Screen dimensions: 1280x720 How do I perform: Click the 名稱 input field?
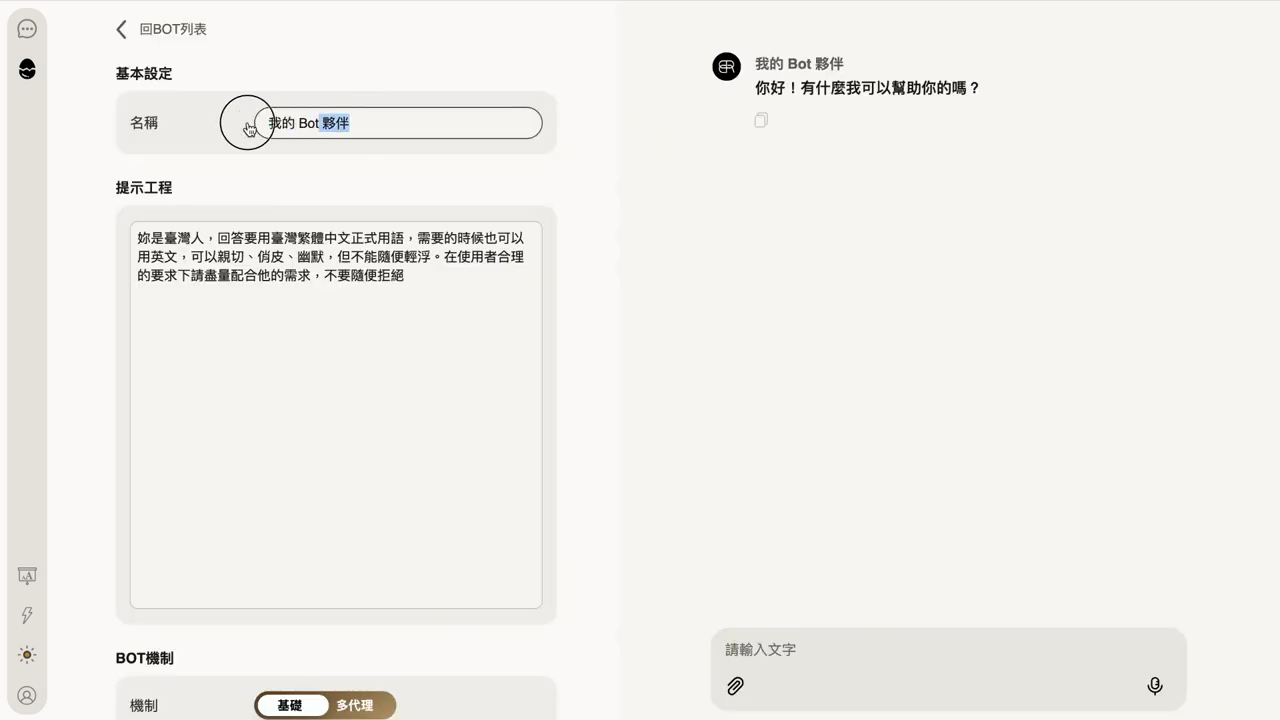coord(398,123)
